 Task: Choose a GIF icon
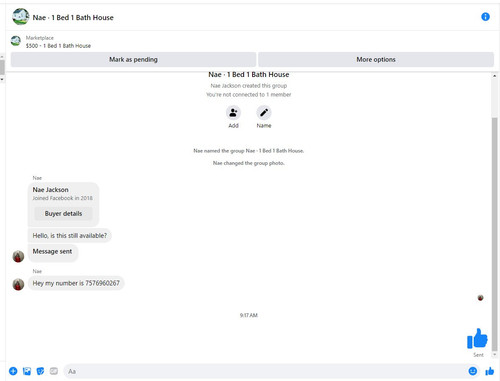click(54, 371)
